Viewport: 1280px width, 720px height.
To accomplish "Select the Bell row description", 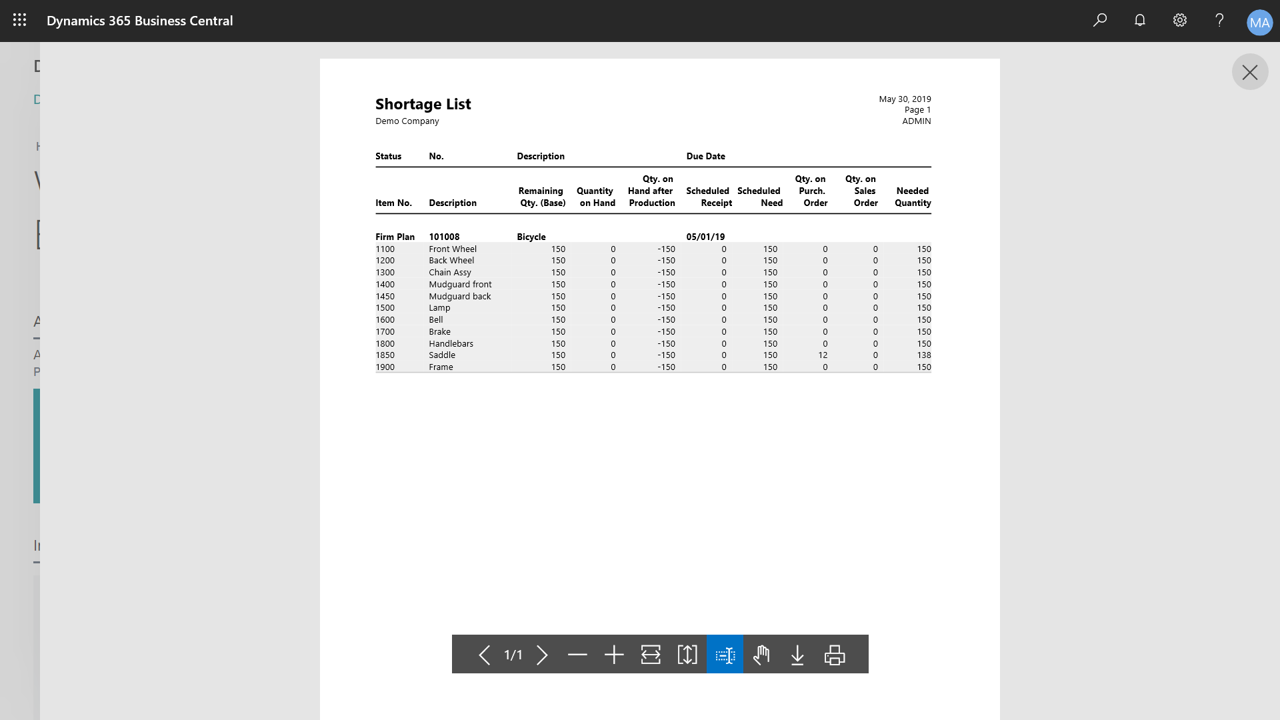I will [x=436, y=320].
